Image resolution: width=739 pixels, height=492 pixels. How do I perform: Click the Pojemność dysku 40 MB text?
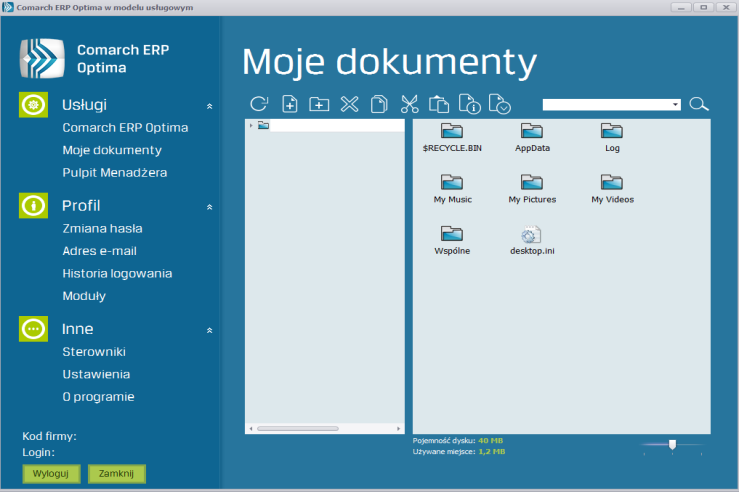(x=458, y=441)
